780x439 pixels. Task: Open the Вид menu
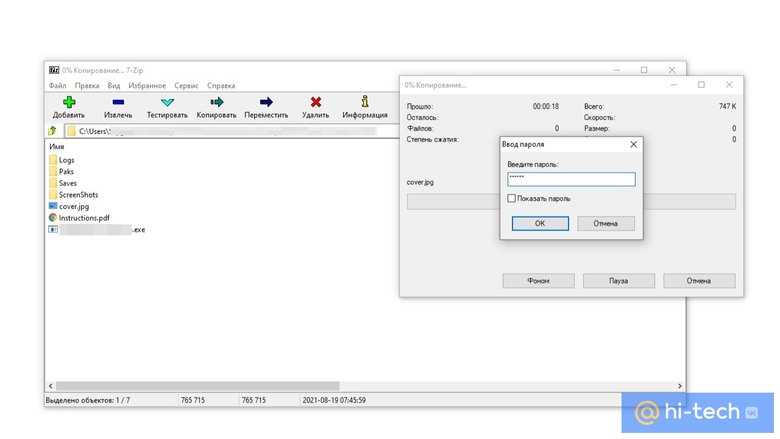click(x=114, y=86)
